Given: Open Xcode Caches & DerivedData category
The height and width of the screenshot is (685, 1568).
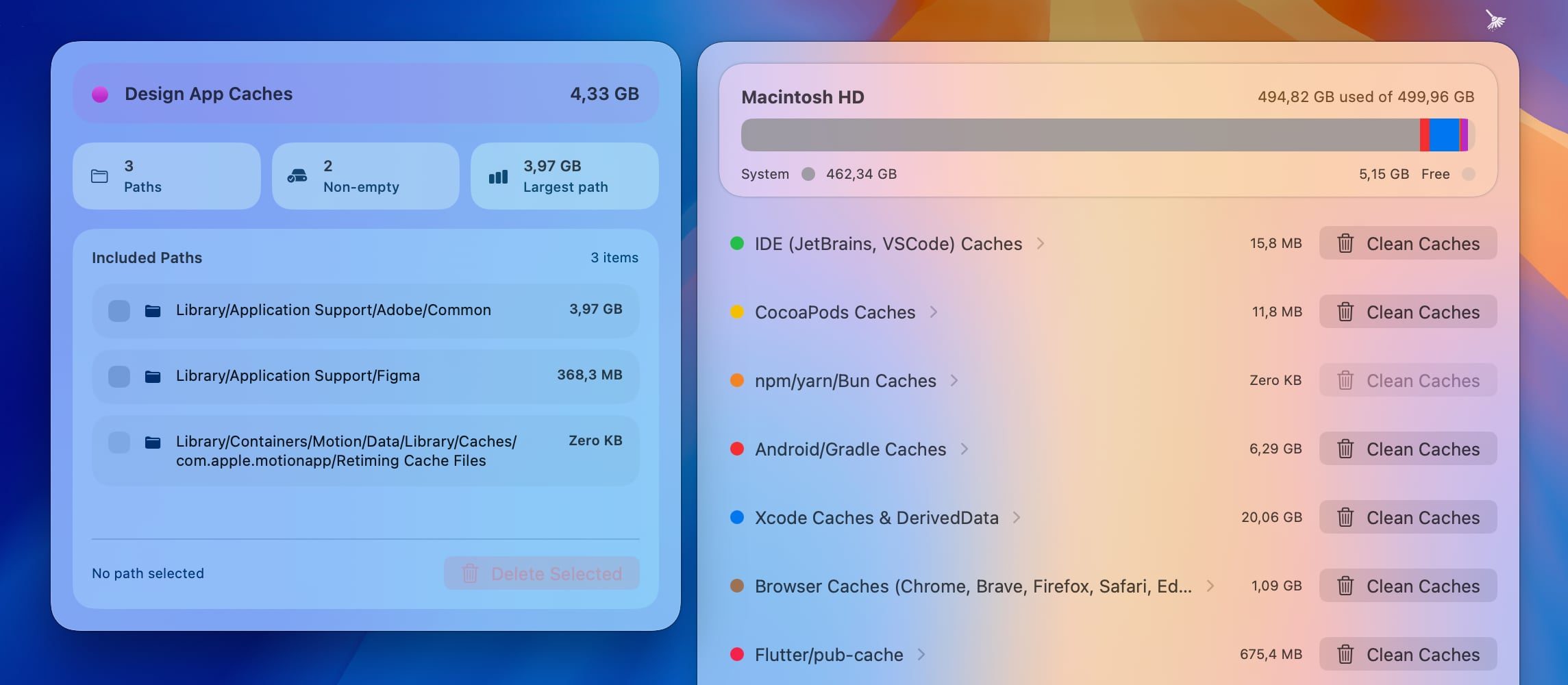Looking at the screenshot, I should click(x=877, y=518).
